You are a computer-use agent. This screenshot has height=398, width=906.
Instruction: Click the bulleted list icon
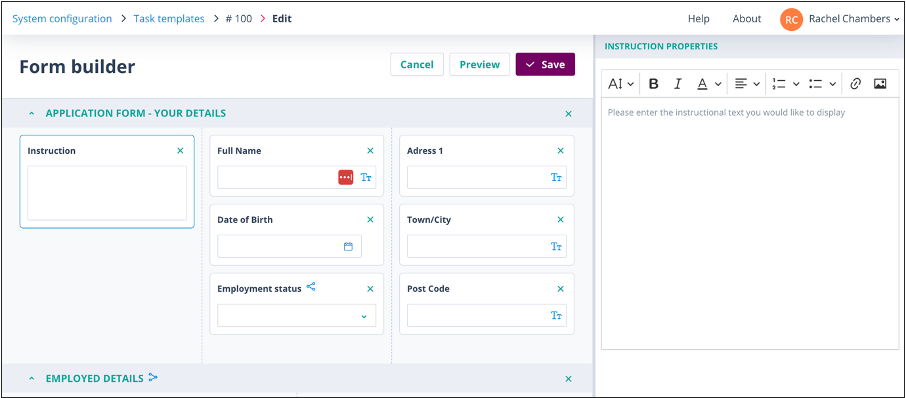point(815,84)
